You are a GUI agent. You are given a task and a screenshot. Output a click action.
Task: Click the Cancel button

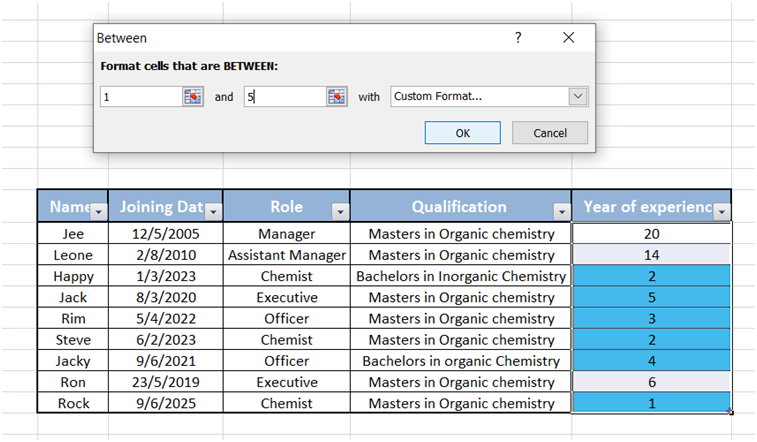[x=550, y=133]
